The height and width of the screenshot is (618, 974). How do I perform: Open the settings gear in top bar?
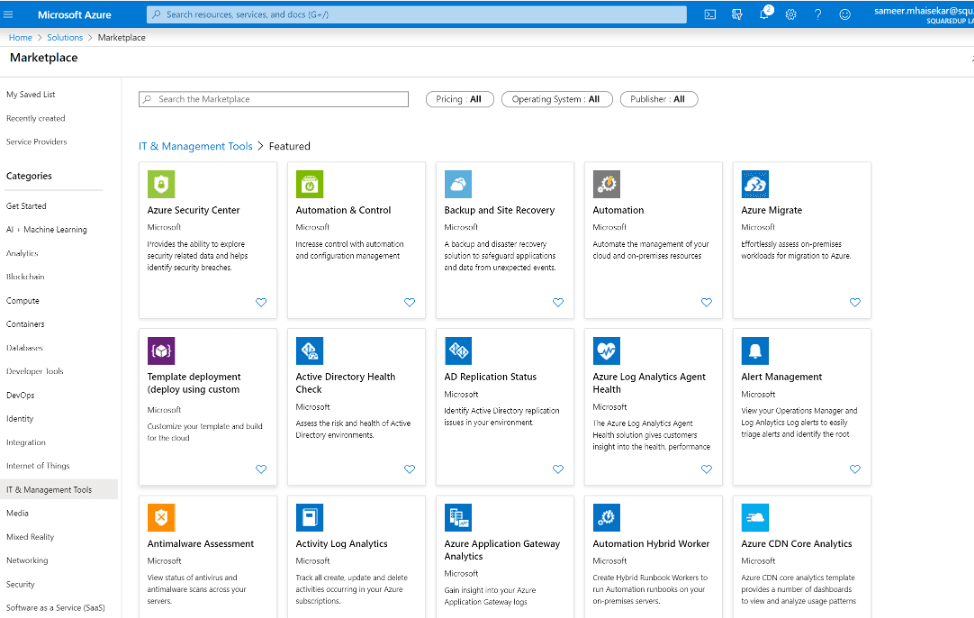click(x=791, y=14)
